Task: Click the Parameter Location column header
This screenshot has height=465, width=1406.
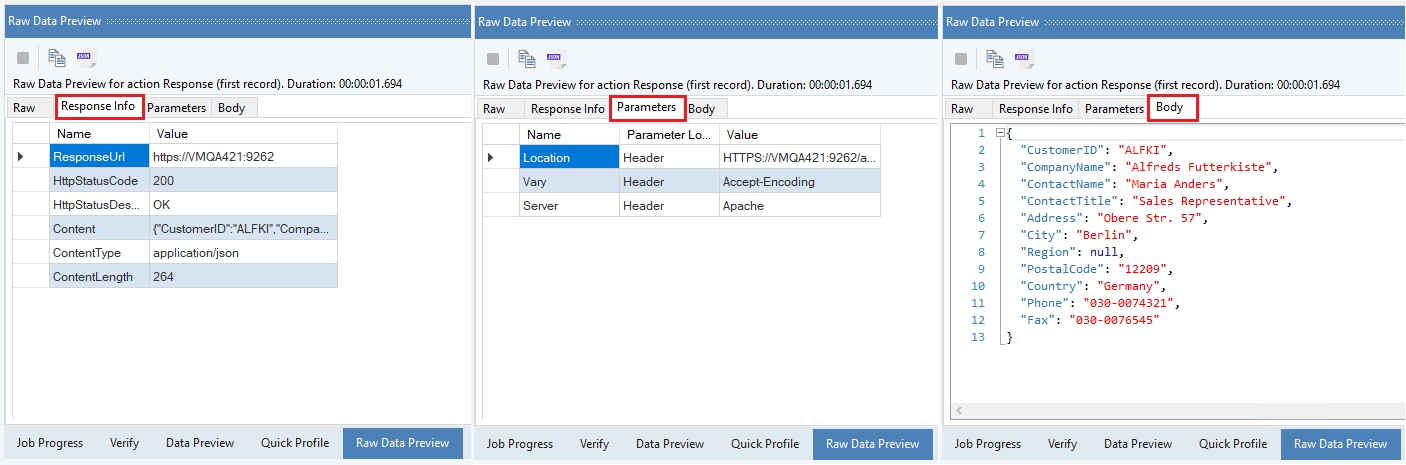Action: (x=668, y=134)
